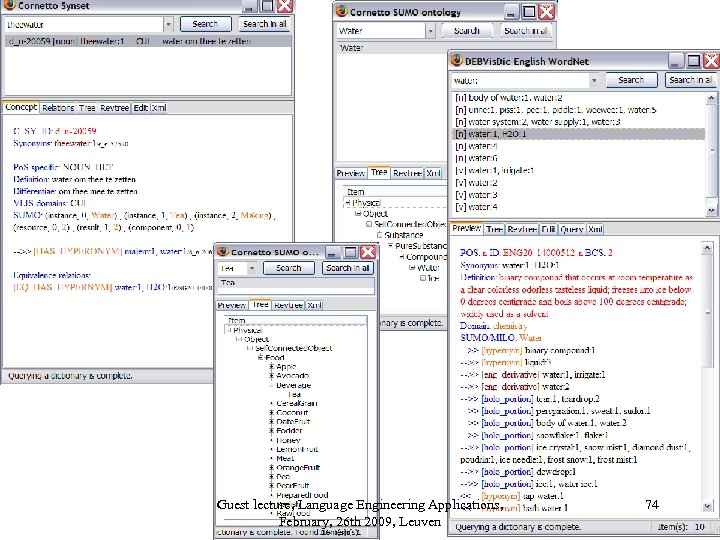Open the theewater query dropdown in Cornetto Synset
720x540 pixels.
[169, 24]
